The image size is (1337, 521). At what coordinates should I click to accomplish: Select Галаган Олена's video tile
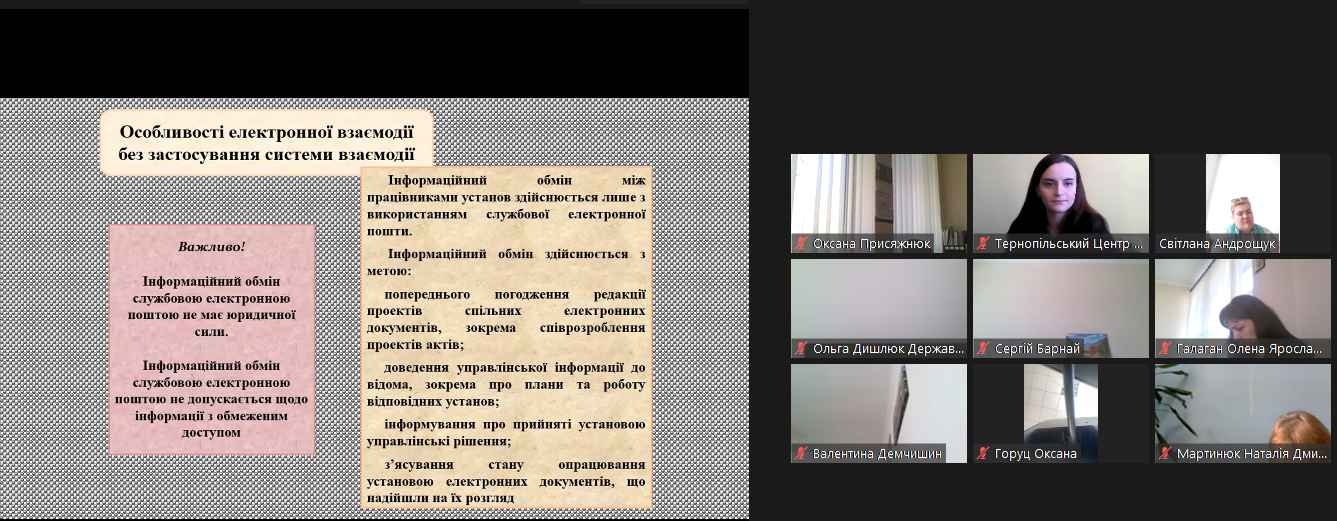1243,308
